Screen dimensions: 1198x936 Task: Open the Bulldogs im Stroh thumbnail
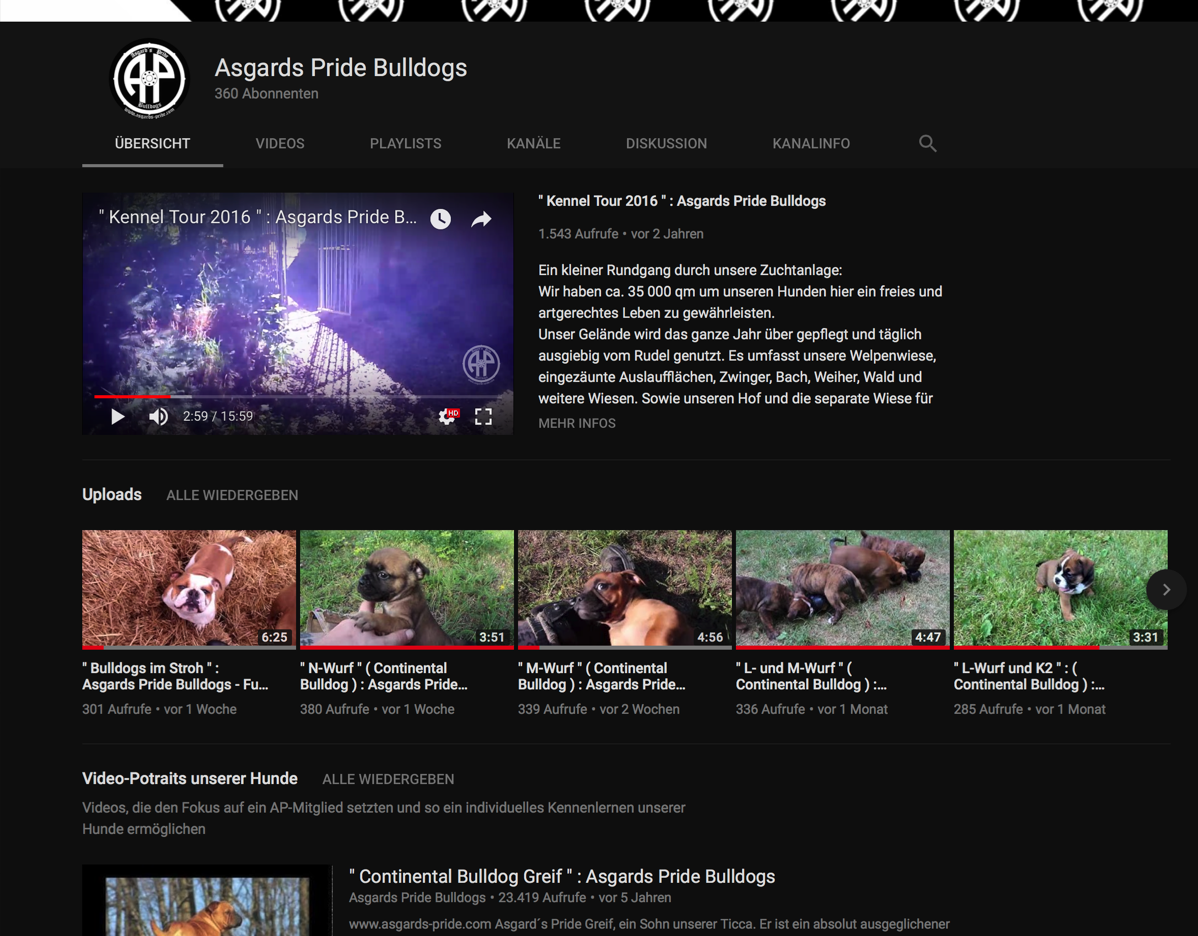point(189,589)
